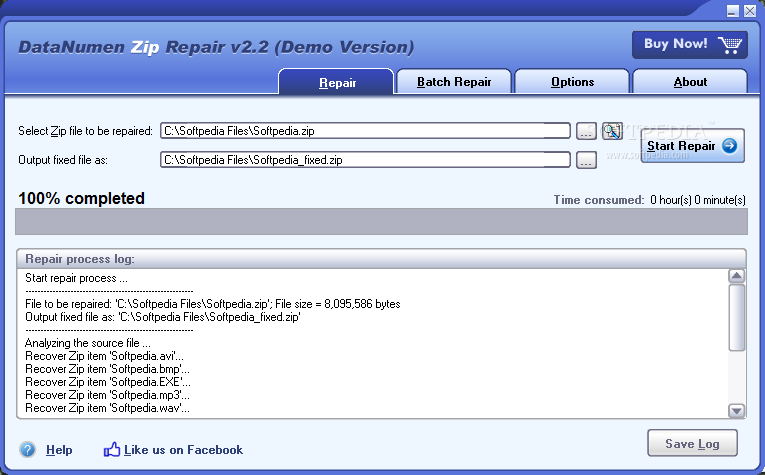Browse for the output fixed file location
Image resolution: width=765 pixels, height=475 pixels.
click(586, 160)
